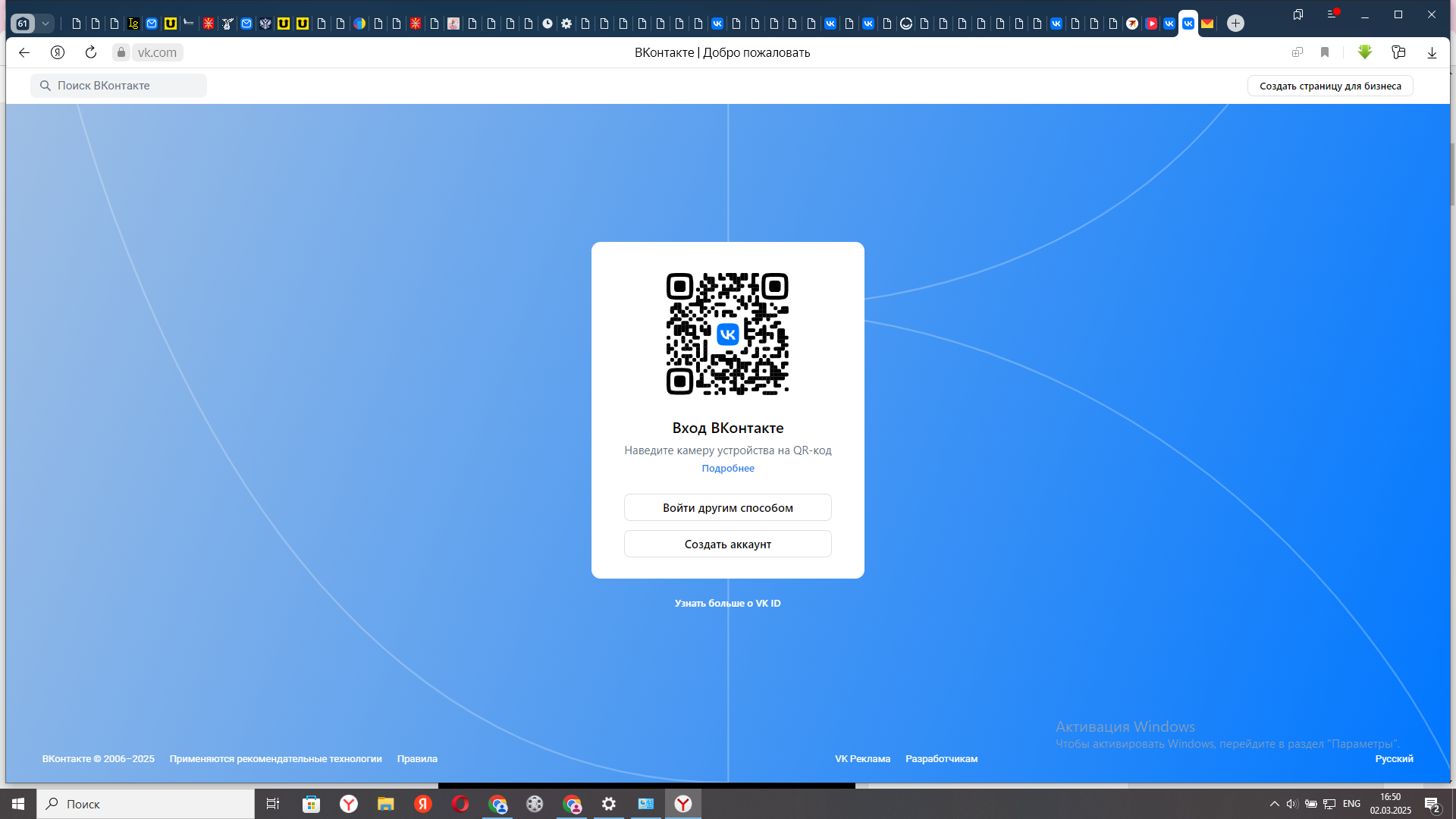Switch to the yellow mail envelope tab
Screen dimensions: 1456x819
click(x=1207, y=24)
